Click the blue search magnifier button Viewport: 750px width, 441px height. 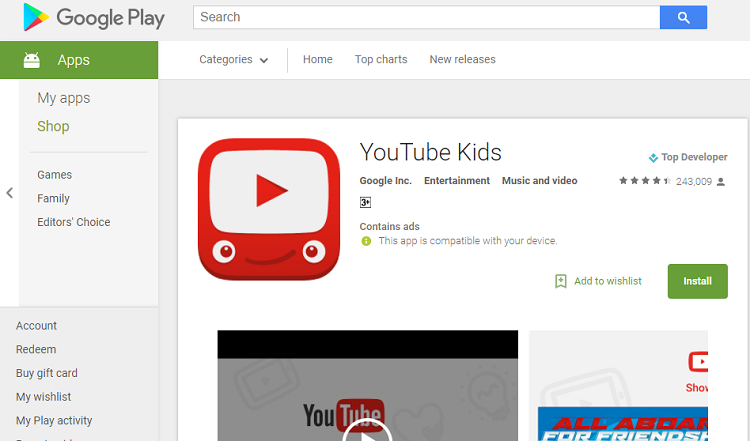click(683, 17)
